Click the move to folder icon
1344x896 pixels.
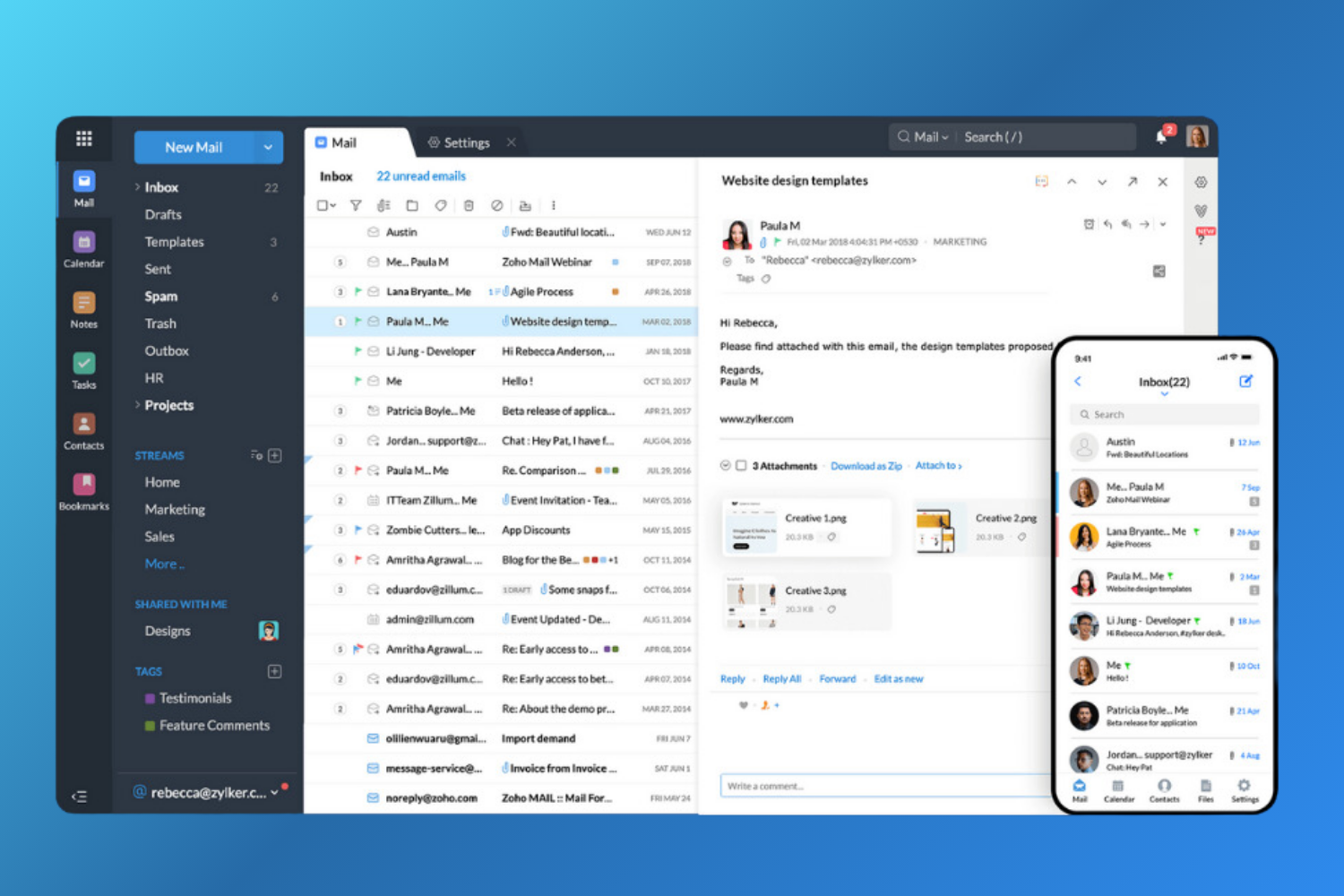coord(412,205)
